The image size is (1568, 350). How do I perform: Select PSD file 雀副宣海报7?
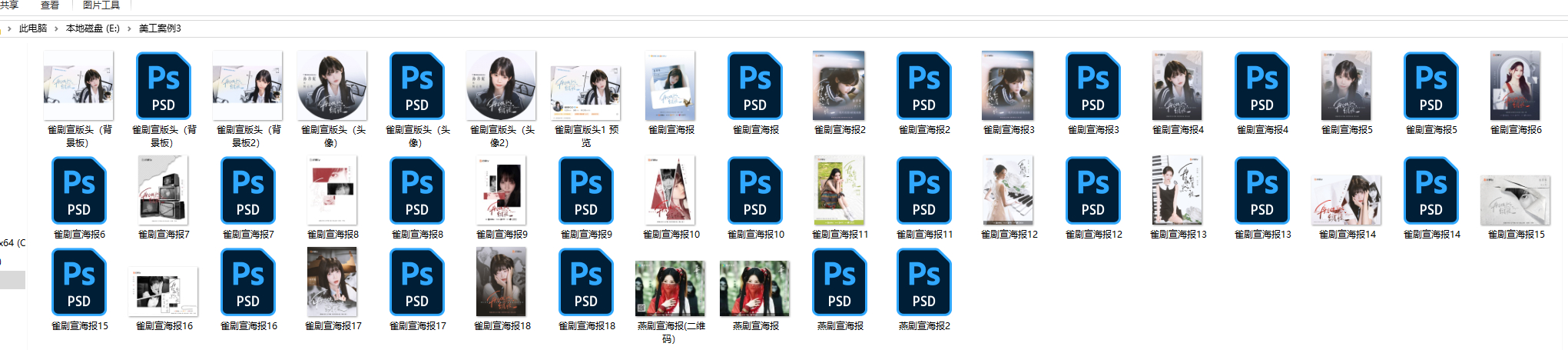pyautogui.click(x=247, y=190)
